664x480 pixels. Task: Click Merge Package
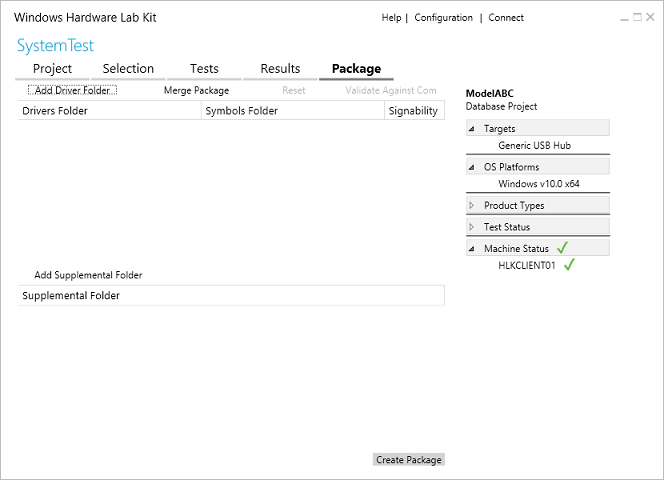pyautogui.click(x=196, y=90)
